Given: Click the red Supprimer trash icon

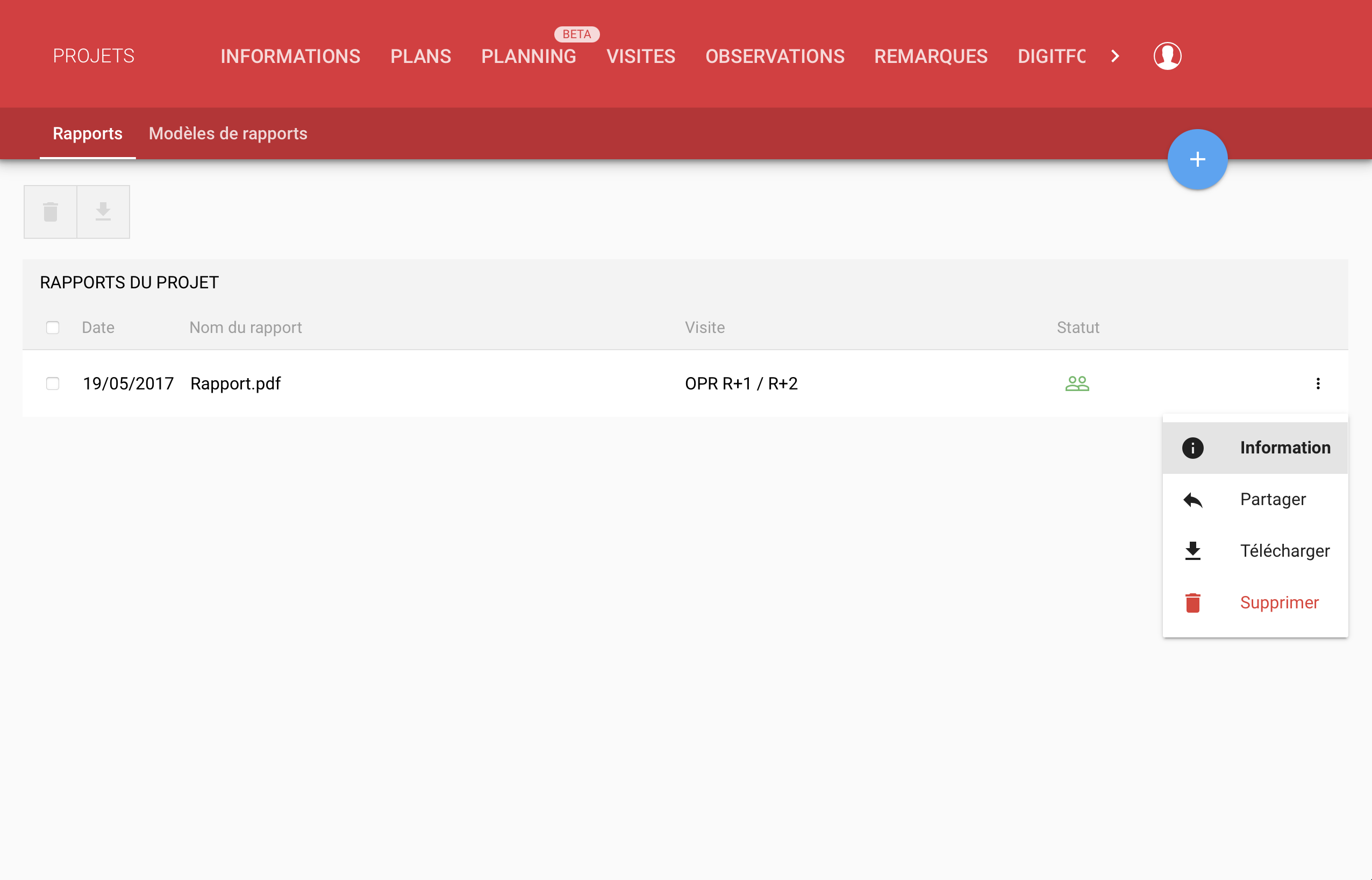Looking at the screenshot, I should point(1193,603).
